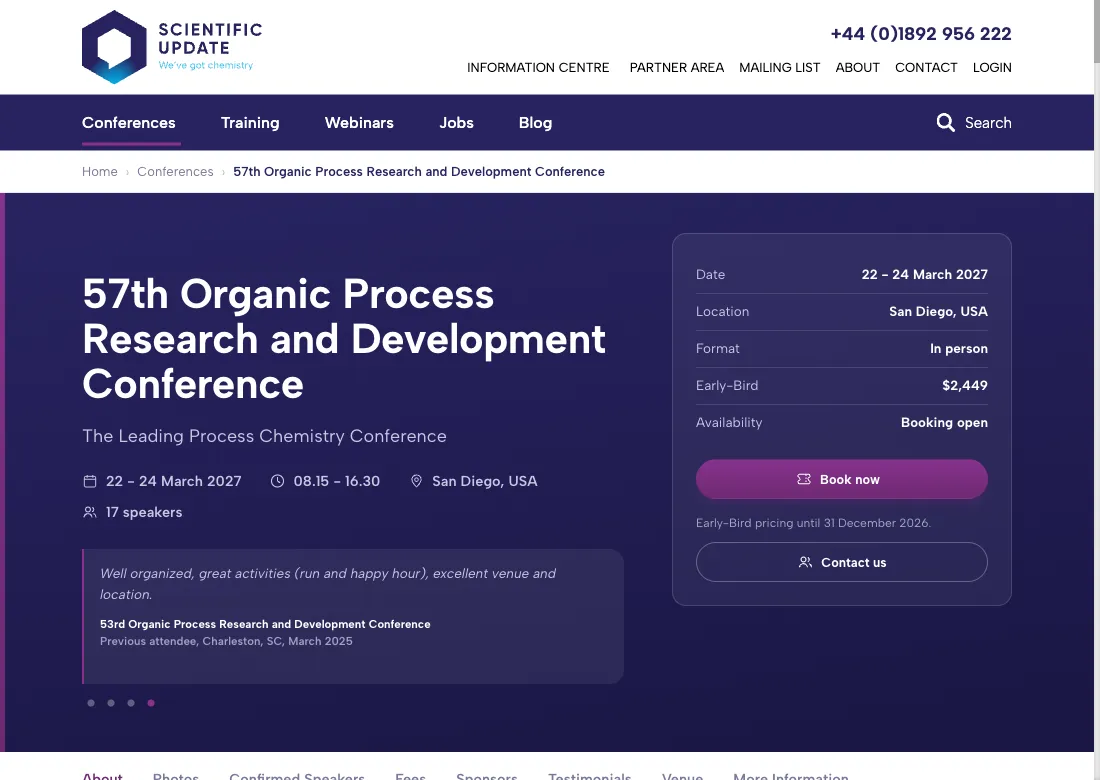The image size is (1100, 780).
Task: Go to Conferences breadcrumb
Action: tap(175, 172)
